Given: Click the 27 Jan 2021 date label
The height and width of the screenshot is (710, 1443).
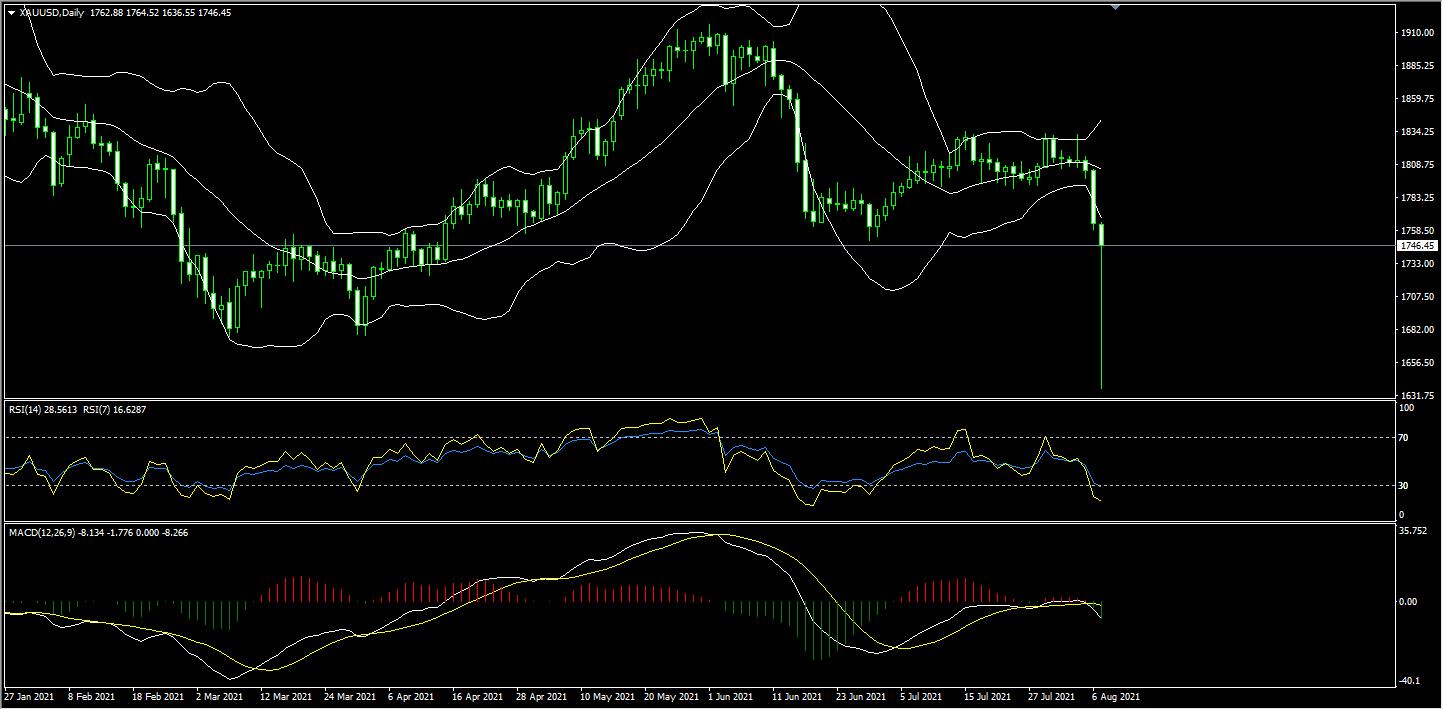Looking at the screenshot, I should (x=28, y=695).
